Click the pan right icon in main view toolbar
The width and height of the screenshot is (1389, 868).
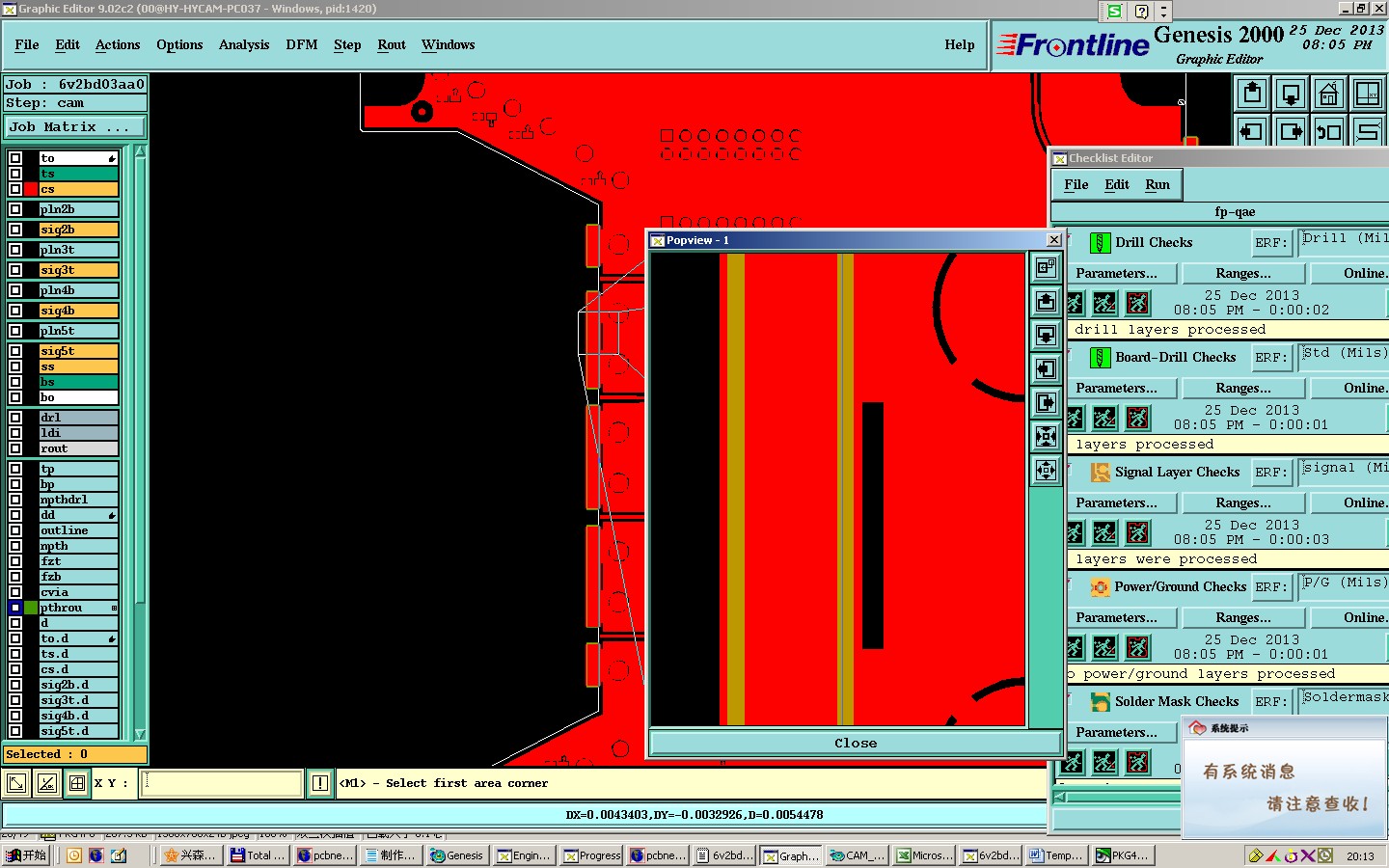(x=1291, y=131)
